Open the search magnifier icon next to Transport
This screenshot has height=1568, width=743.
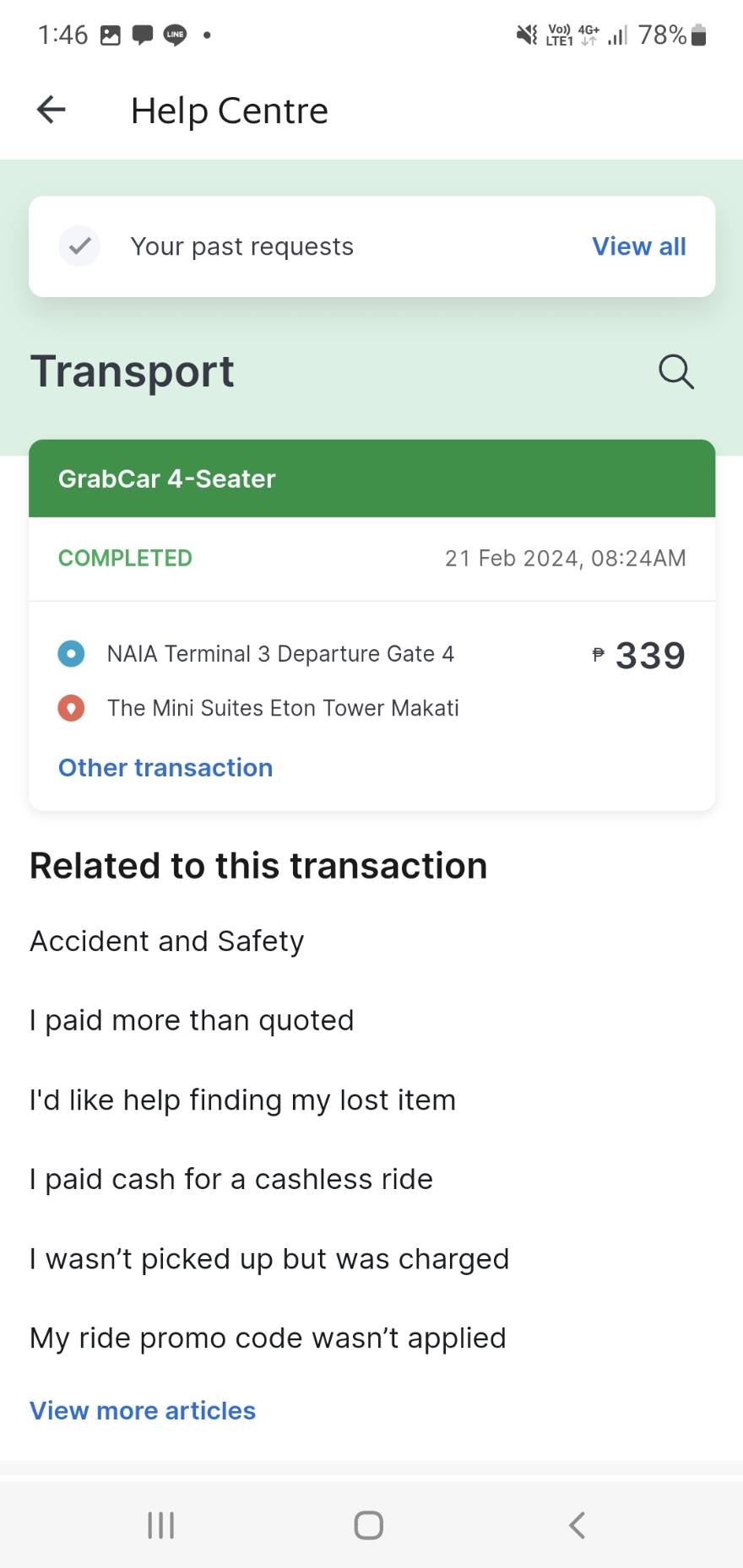pyautogui.click(x=675, y=371)
